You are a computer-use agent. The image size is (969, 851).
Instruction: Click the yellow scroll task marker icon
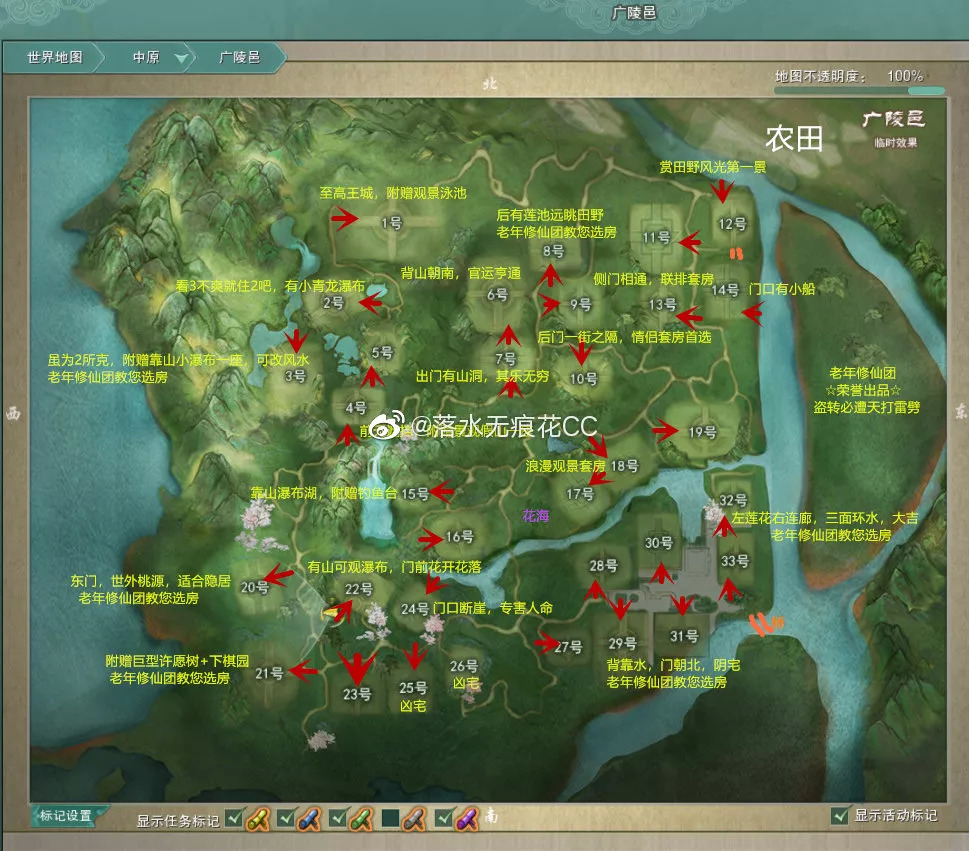[x=258, y=819]
